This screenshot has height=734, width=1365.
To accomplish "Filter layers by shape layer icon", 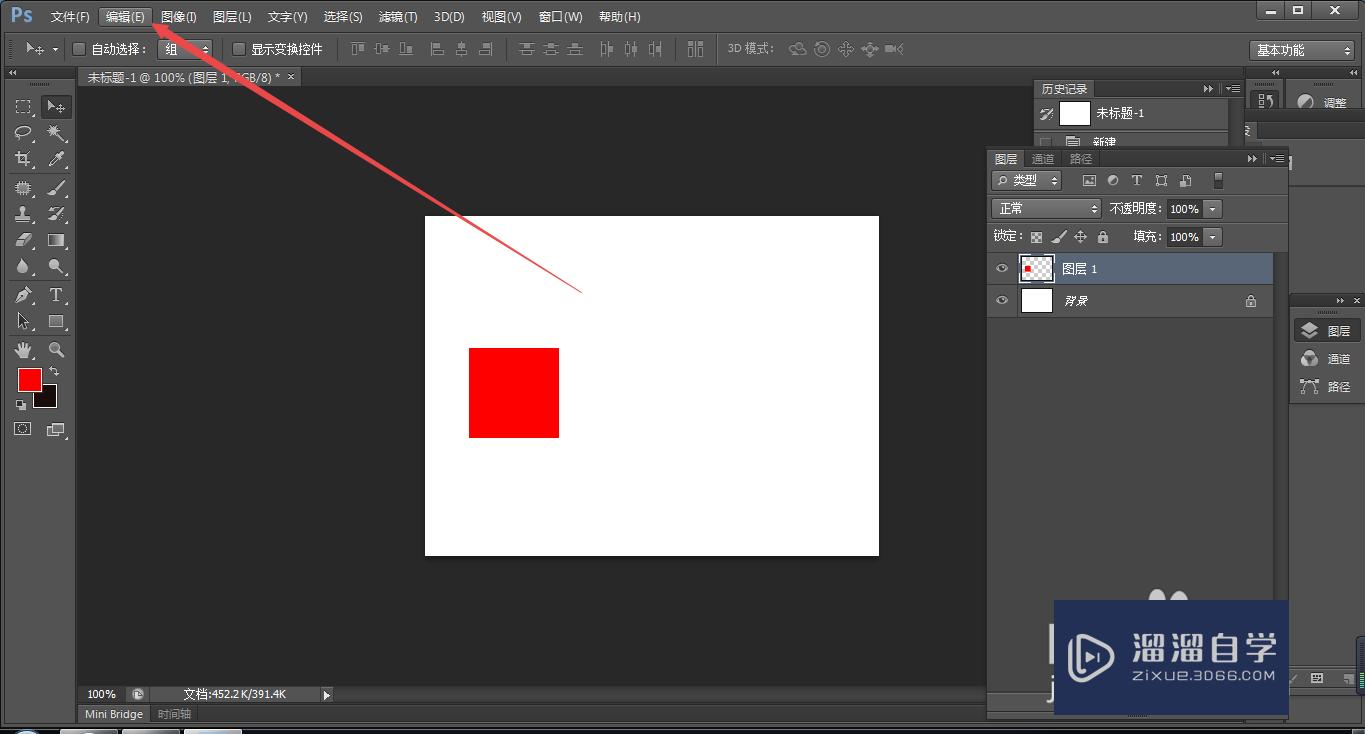I will pos(1161,181).
